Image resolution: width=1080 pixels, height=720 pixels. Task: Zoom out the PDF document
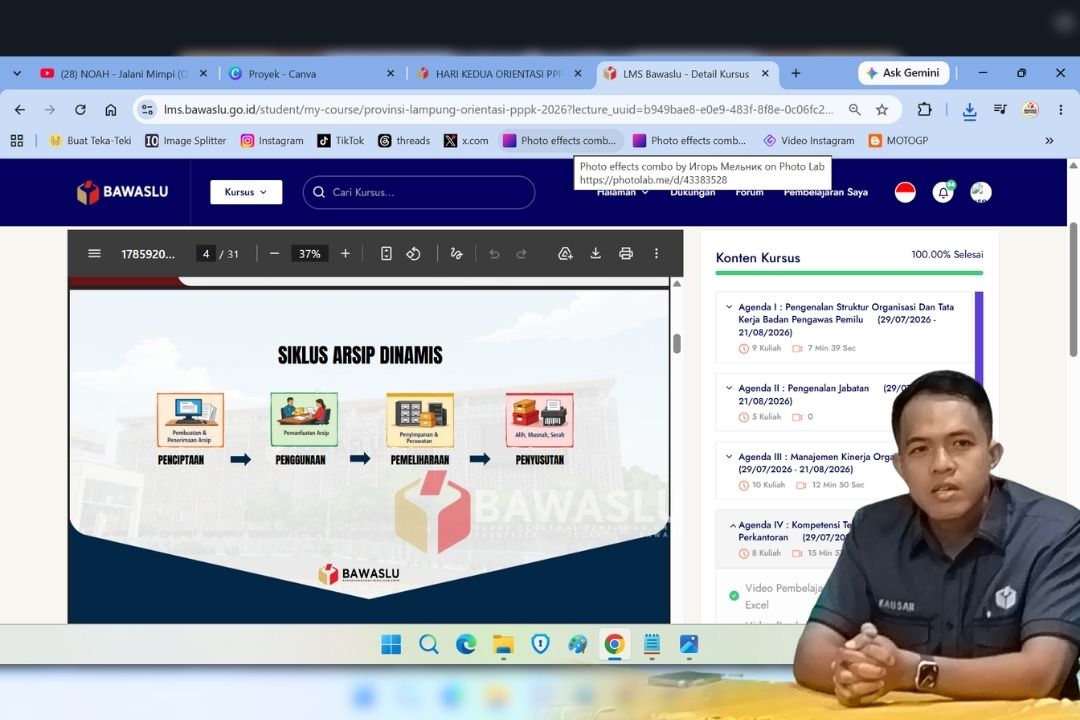pos(274,254)
